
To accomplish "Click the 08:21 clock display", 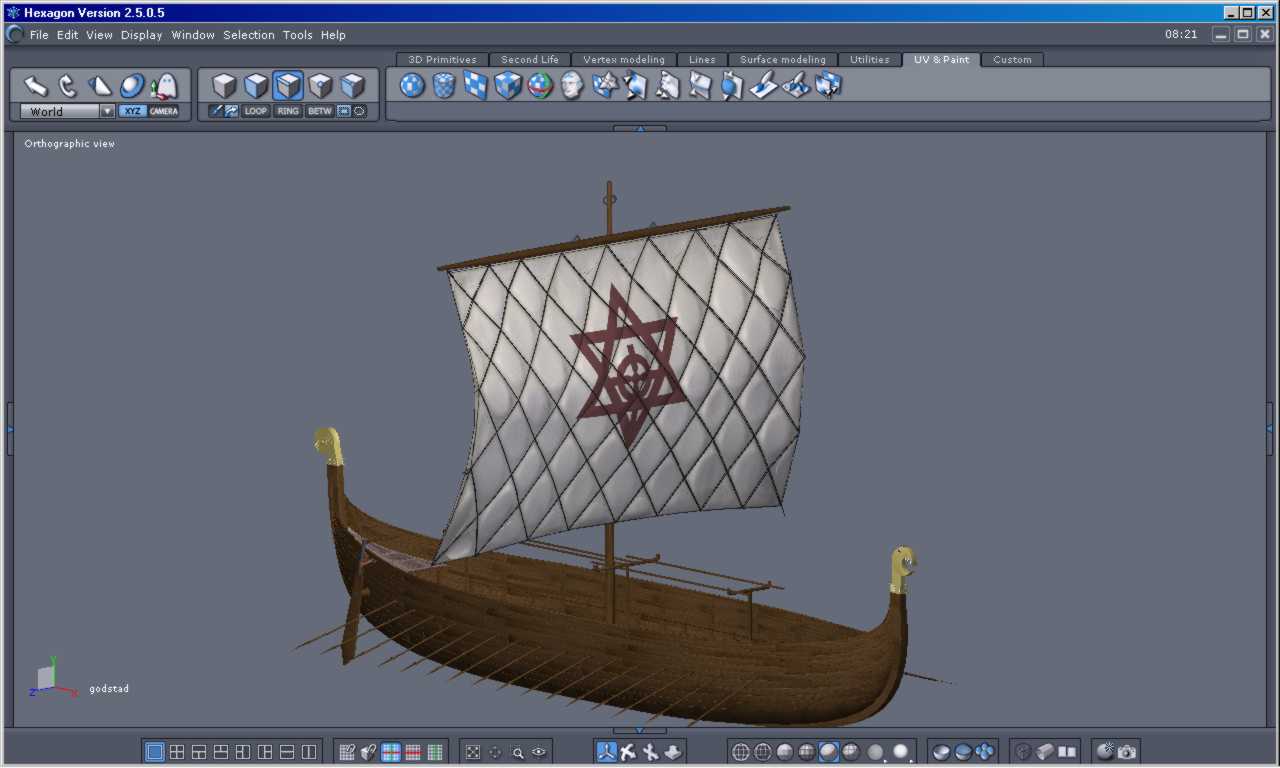I will pyautogui.click(x=1181, y=34).
